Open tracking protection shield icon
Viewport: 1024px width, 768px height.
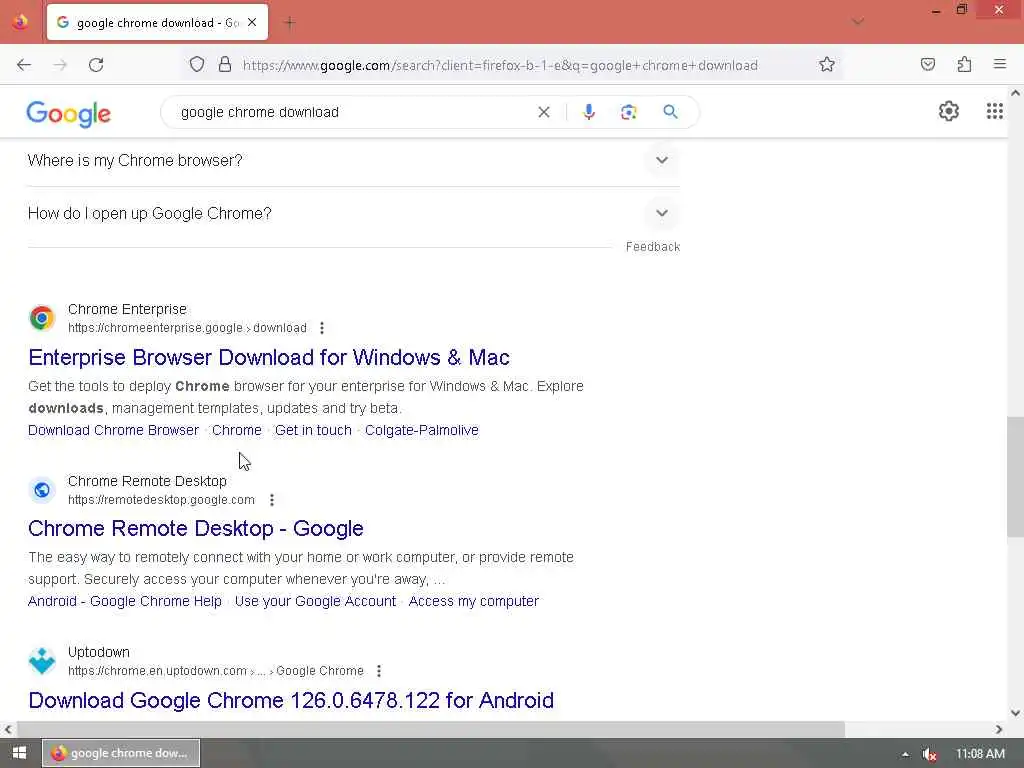[197, 65]
